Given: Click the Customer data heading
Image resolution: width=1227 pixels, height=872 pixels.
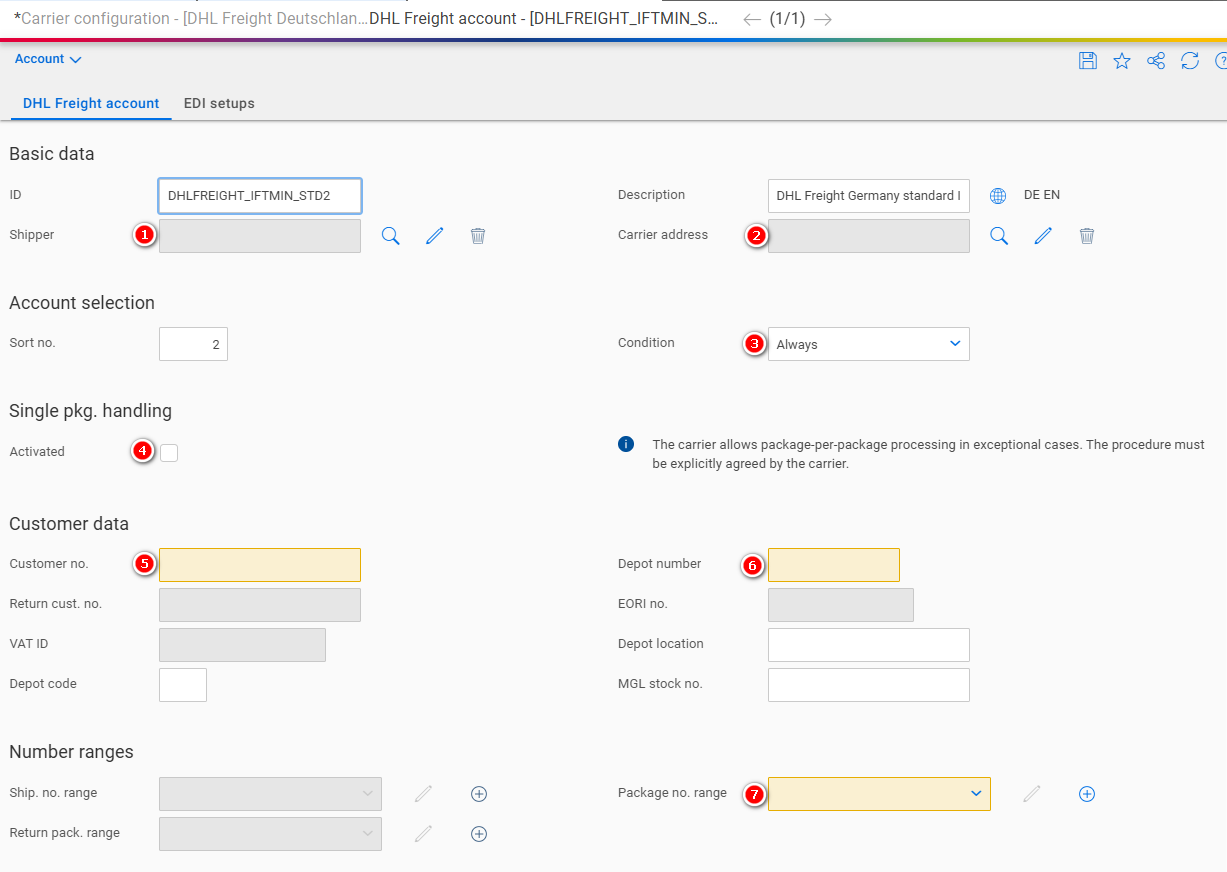Looking at the screenshot, I should (x=69, y=524).
